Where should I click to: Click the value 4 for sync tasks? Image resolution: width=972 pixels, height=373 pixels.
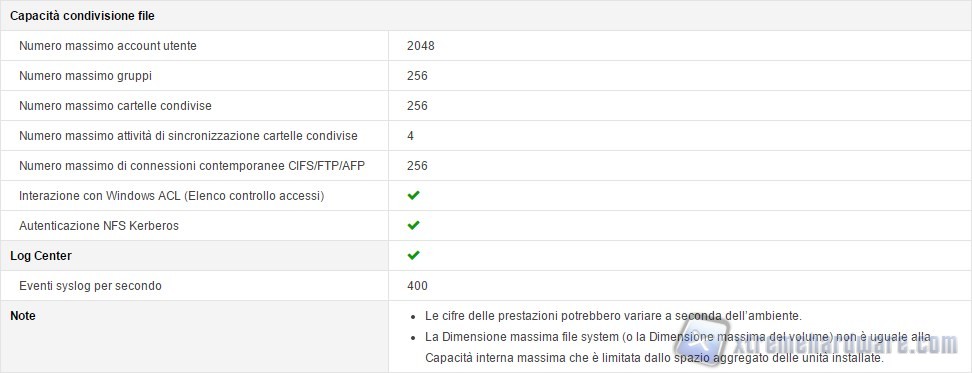(x=410, y=136)
